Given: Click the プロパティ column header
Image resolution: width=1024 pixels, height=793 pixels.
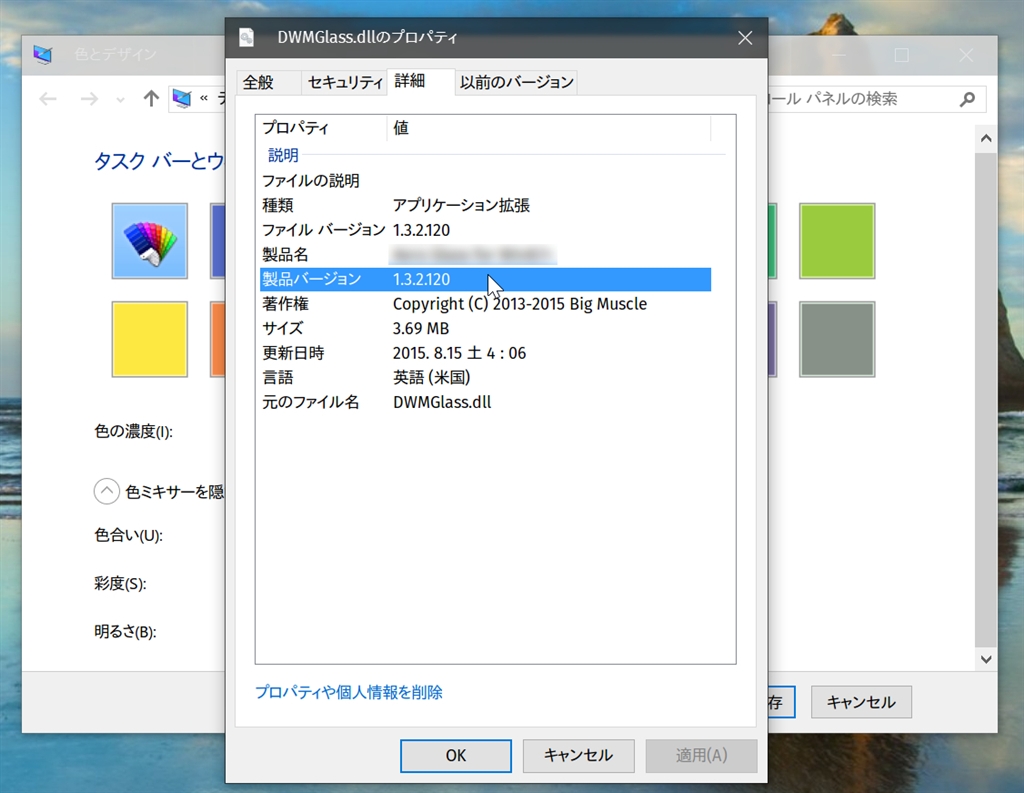Looking at the screenshot, I should pyautogui.click(x=323, y=128).
